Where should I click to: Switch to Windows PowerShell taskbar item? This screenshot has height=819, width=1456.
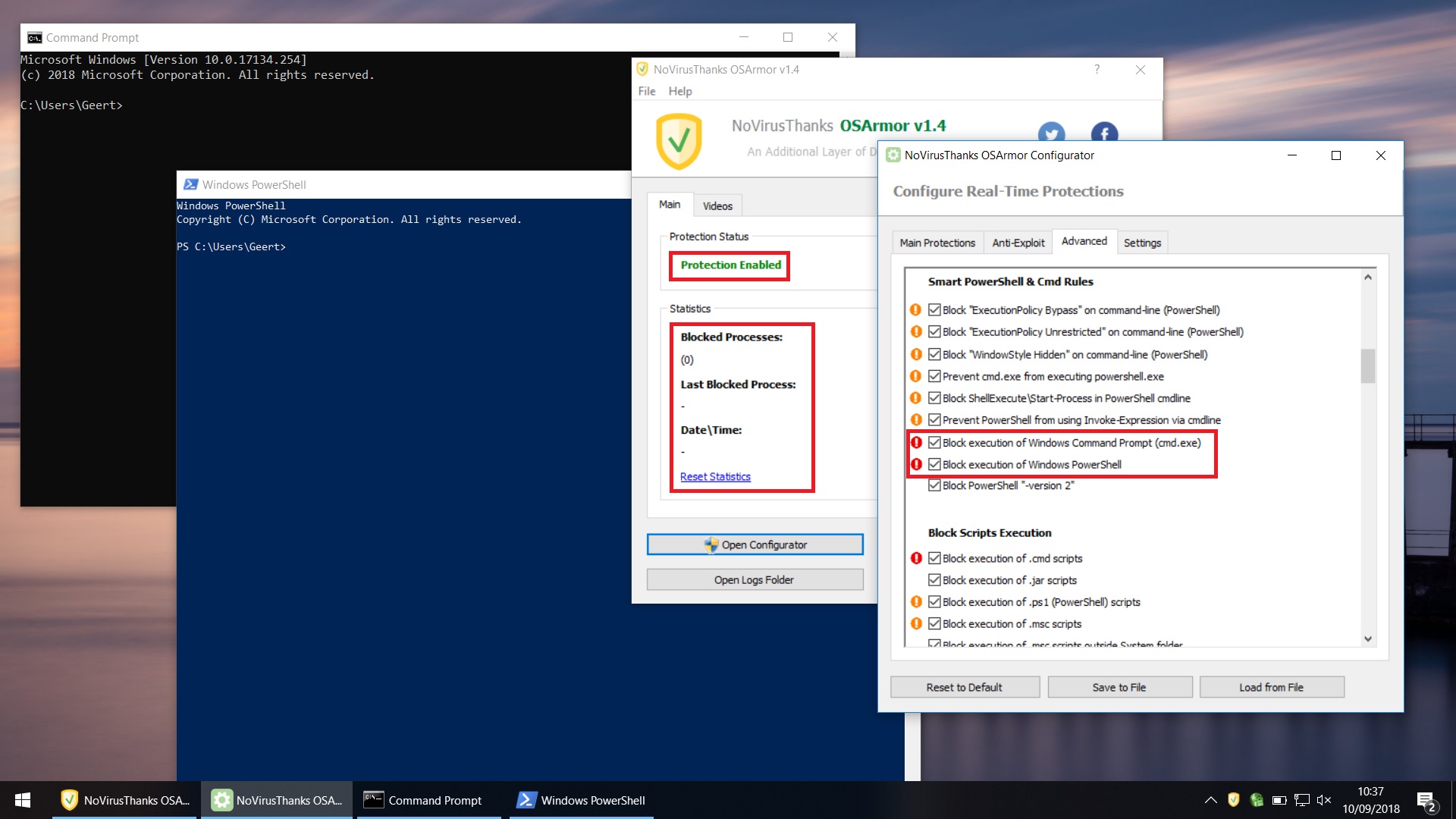(581, 800)
